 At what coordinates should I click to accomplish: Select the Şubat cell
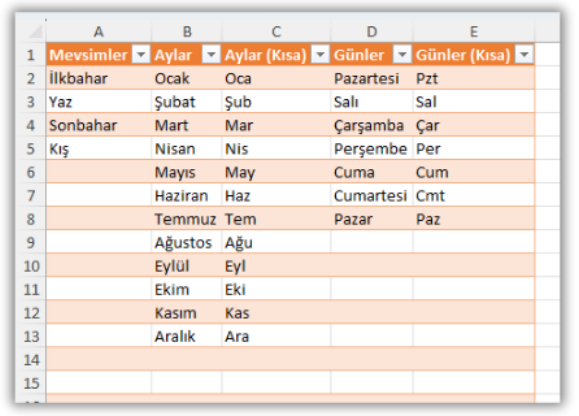point(186,102)
